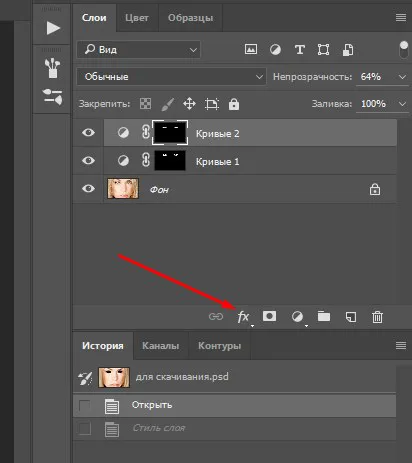This screenshot has height=463, width=412.
Task: Filter layers by shape layers icon
Action: point(323,50)
